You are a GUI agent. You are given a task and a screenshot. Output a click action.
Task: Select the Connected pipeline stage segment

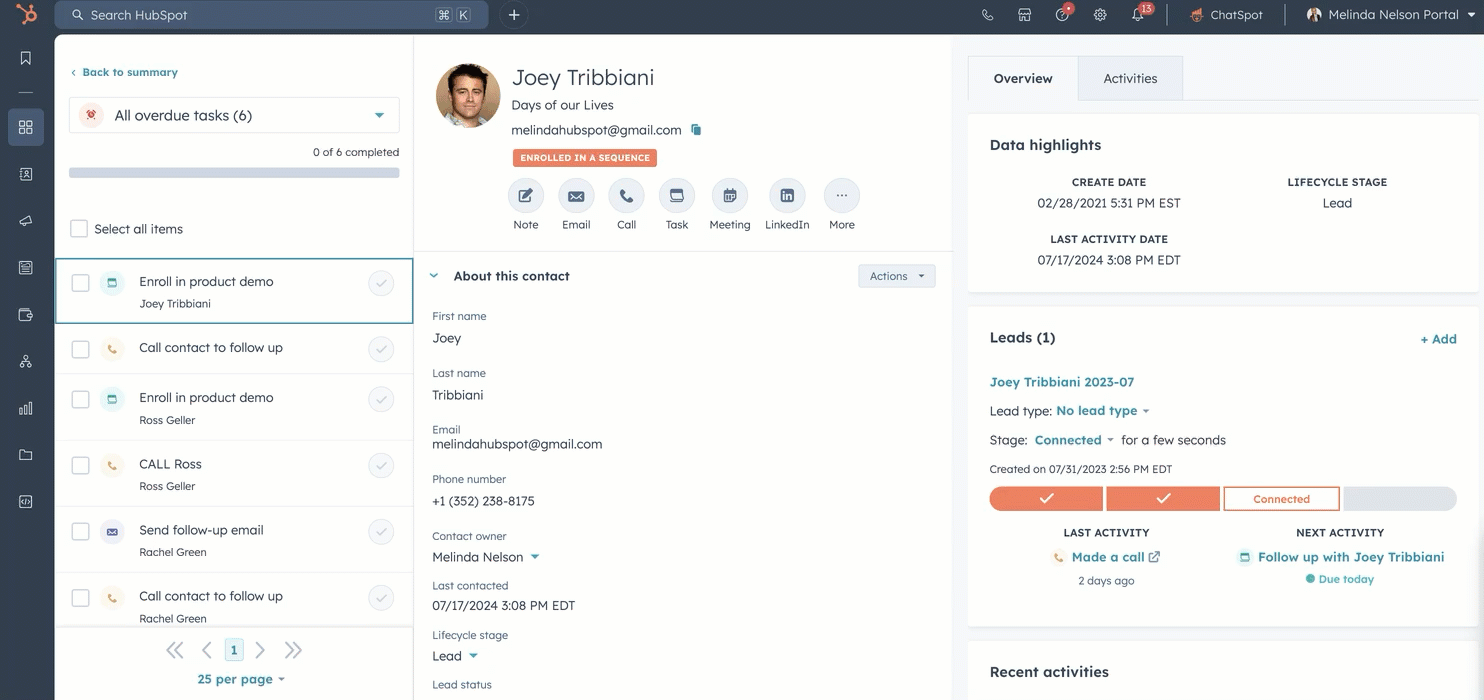1281,499
